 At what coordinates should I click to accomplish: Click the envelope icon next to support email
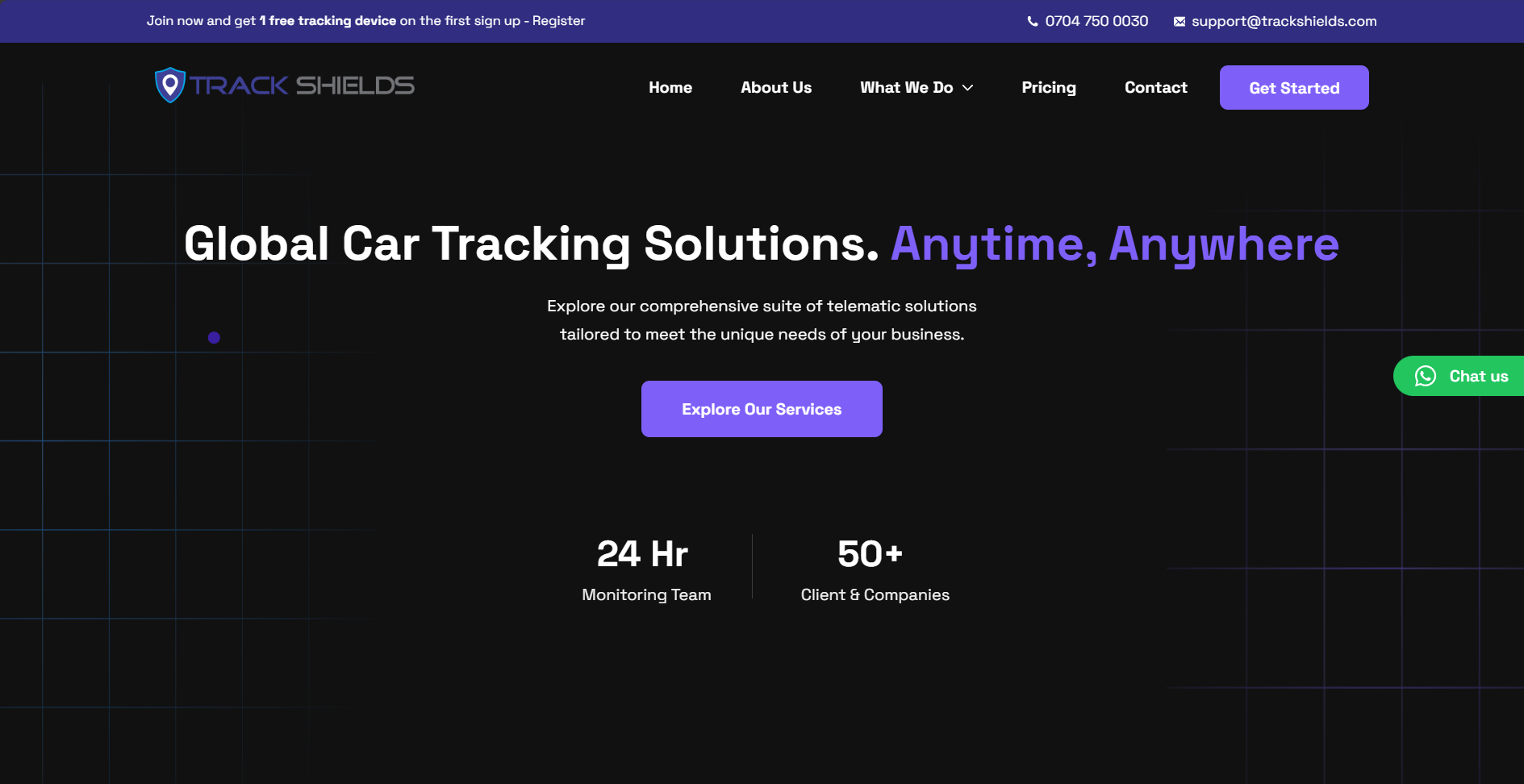(1180, 21)
